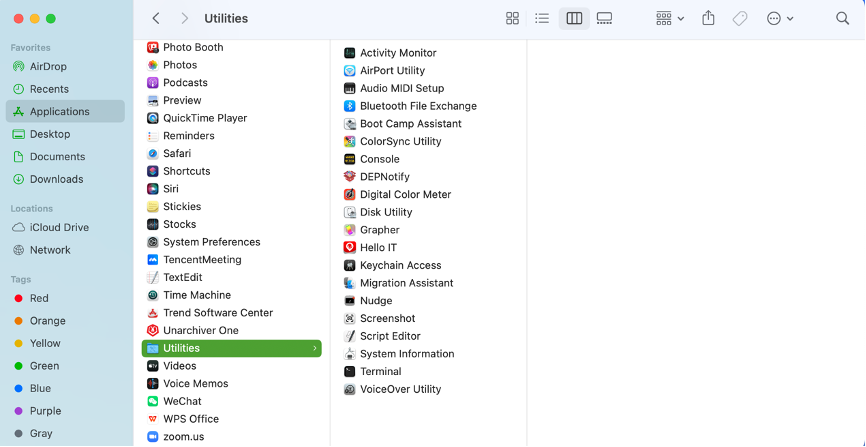Switch to icon view mode
This screenshot has height=447, width=866.
pos(513,18)
